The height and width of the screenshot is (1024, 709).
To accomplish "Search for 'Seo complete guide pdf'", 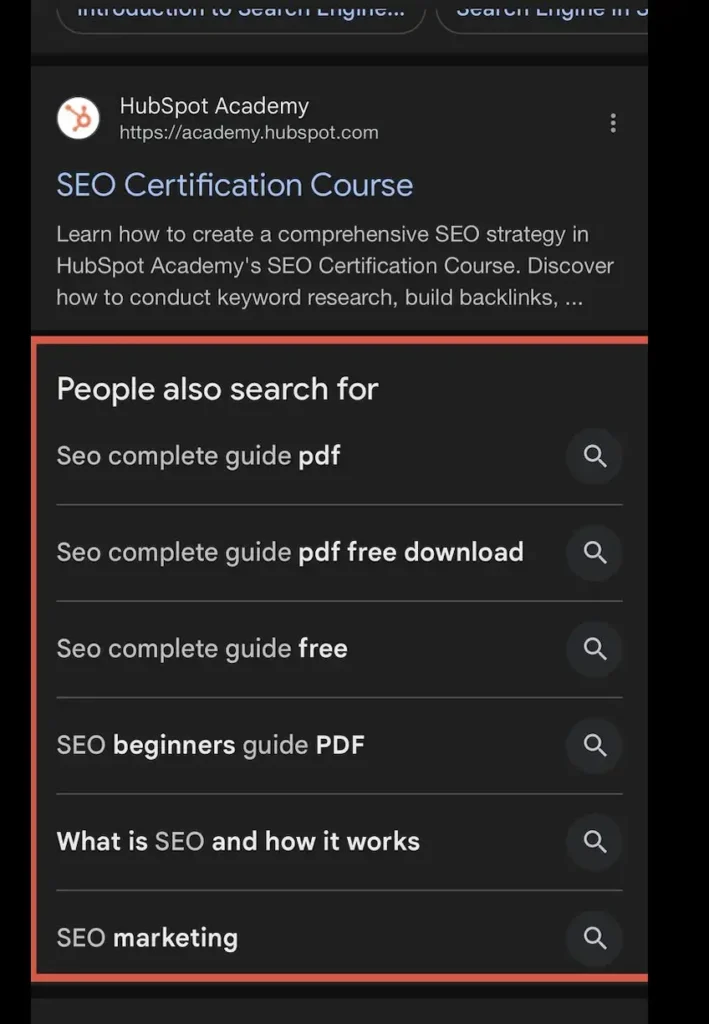I will pyautogui.click(x=198, y=455).
